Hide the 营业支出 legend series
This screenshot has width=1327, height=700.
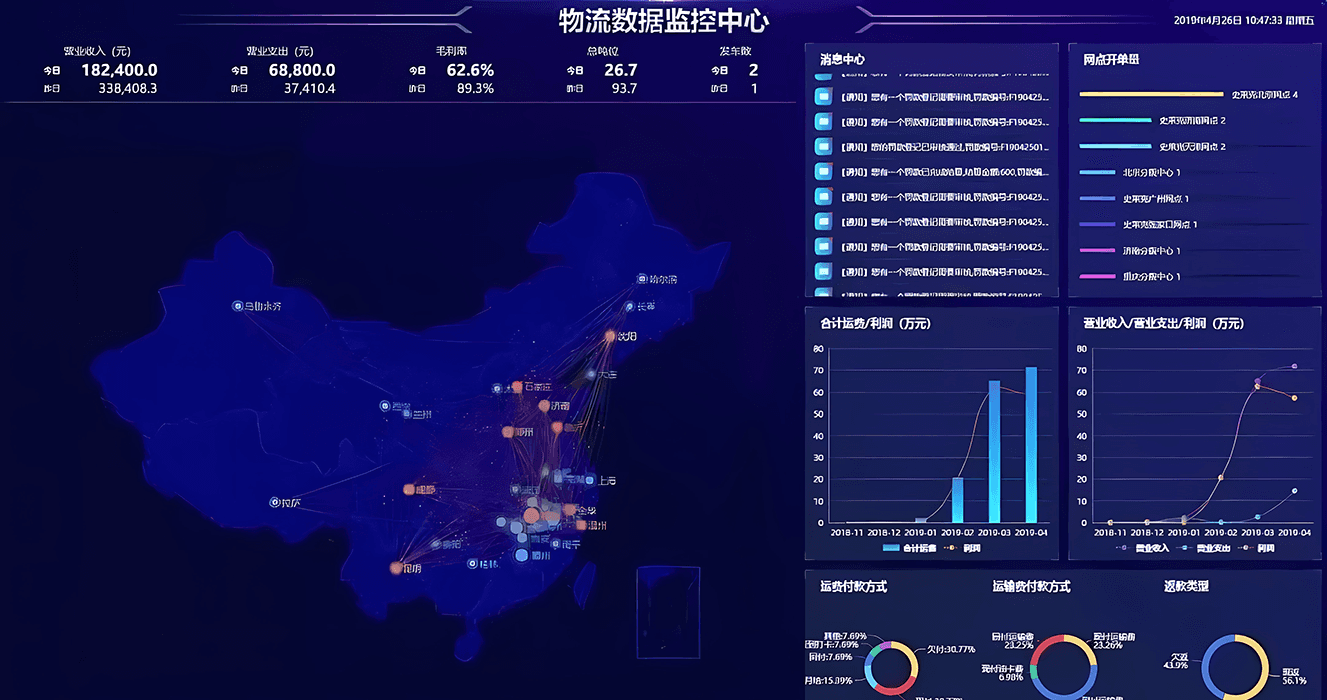(x=1203, y=548)
